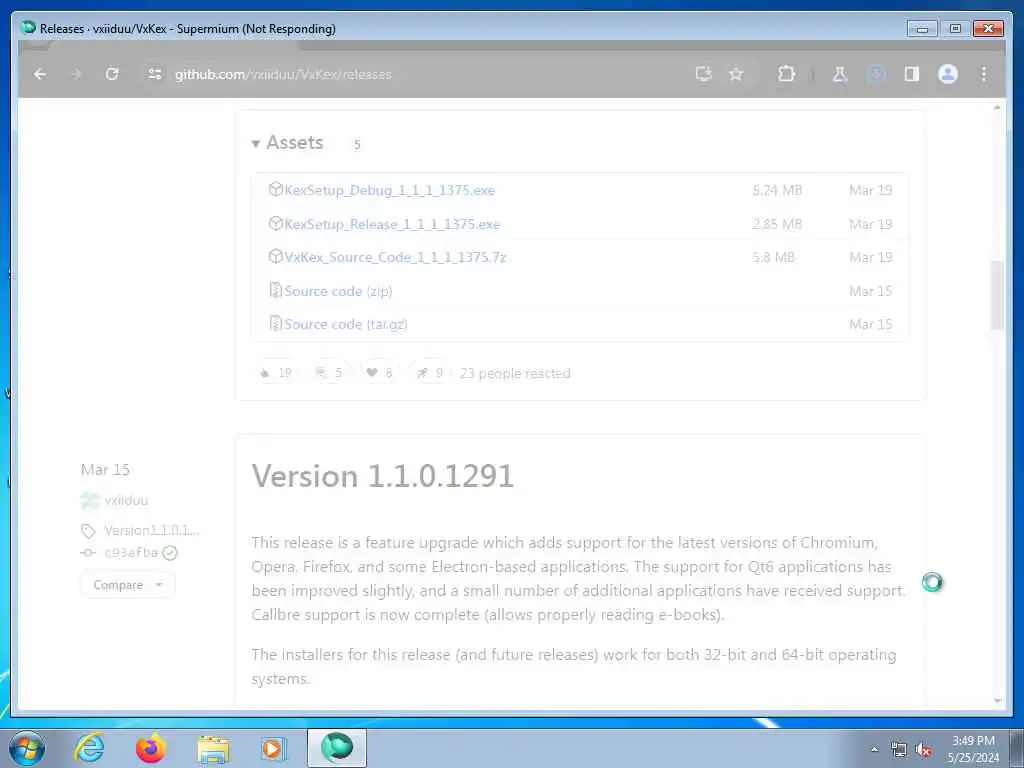Open the profile avatar menu

point(948,74)
